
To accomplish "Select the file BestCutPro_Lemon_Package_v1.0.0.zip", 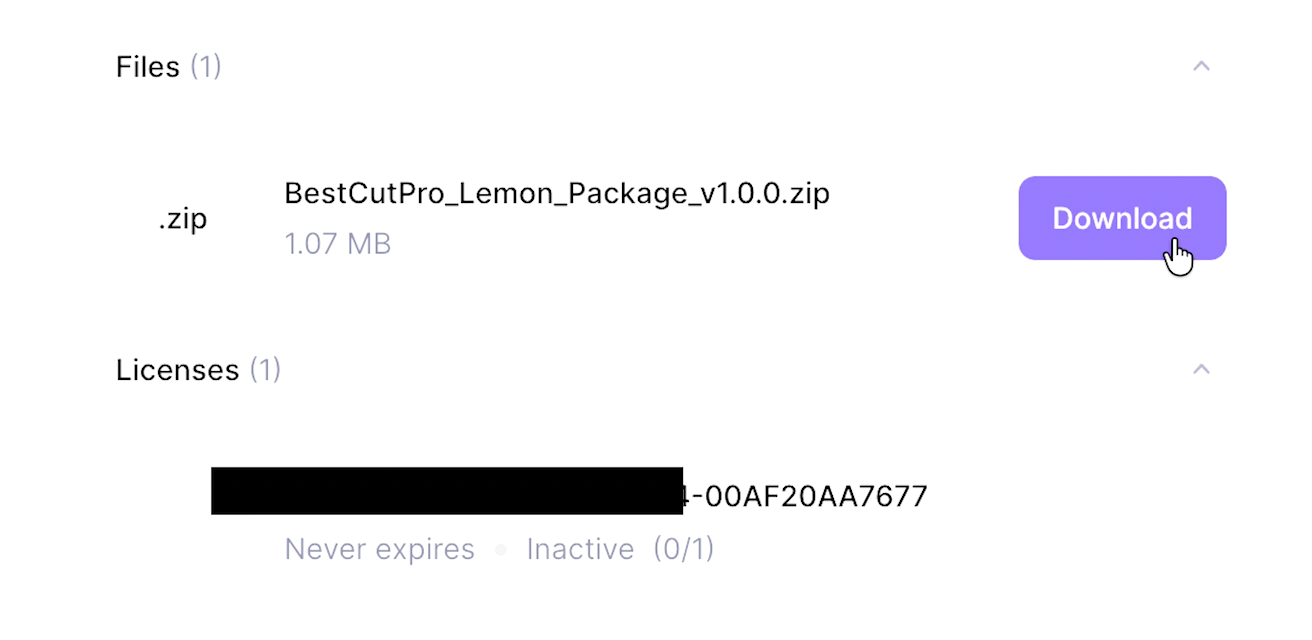I will pos(556,193).
